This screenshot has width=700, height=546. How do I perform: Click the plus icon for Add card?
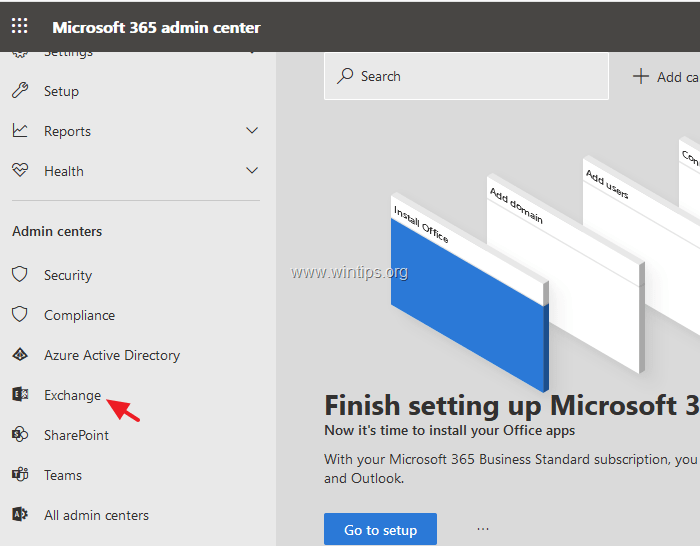tap(641, 76)
